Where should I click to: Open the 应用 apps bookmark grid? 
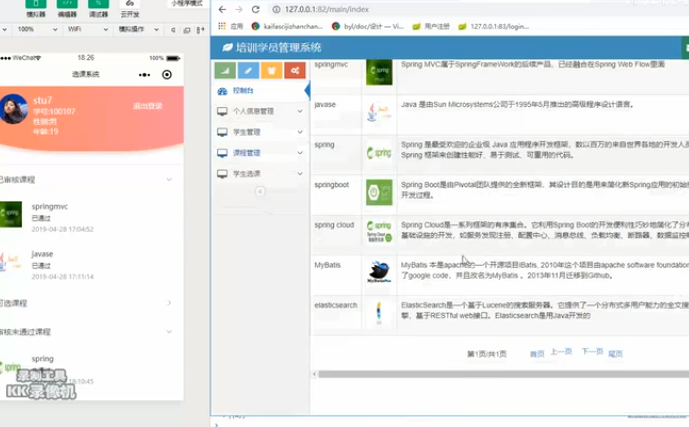click(x=231, y=26)
